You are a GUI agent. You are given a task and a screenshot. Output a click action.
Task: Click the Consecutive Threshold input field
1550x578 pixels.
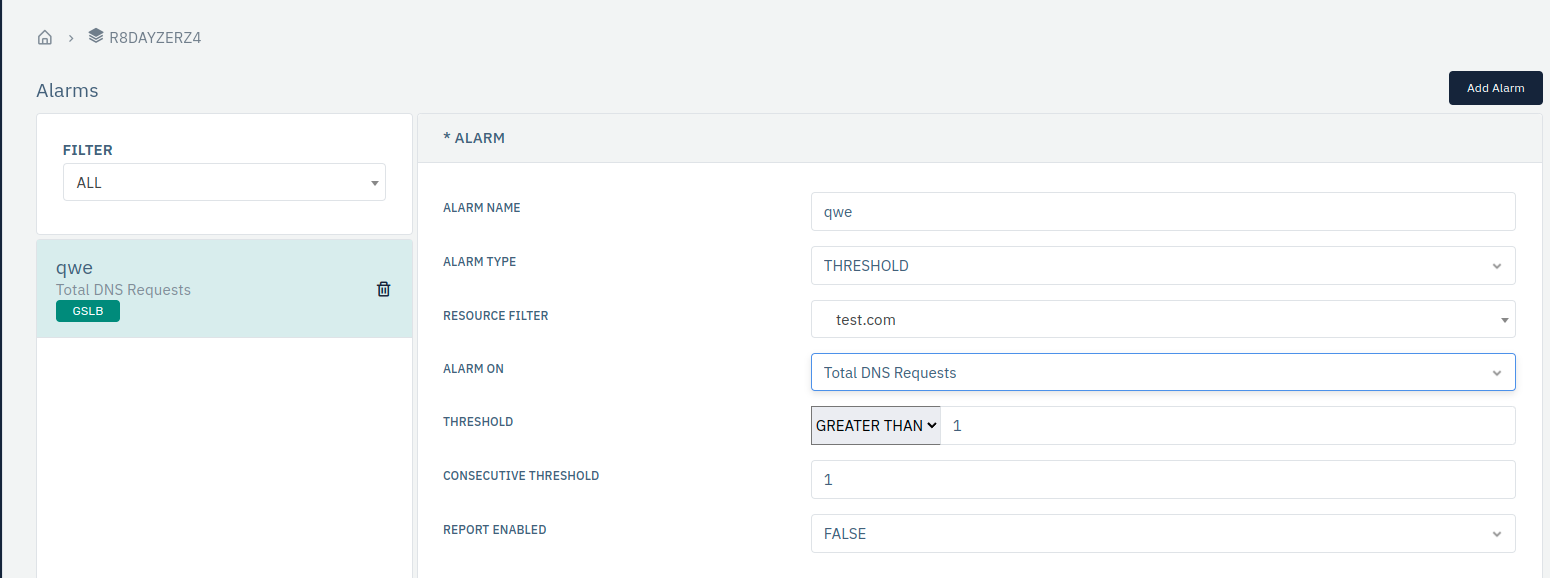[1163, 479]
